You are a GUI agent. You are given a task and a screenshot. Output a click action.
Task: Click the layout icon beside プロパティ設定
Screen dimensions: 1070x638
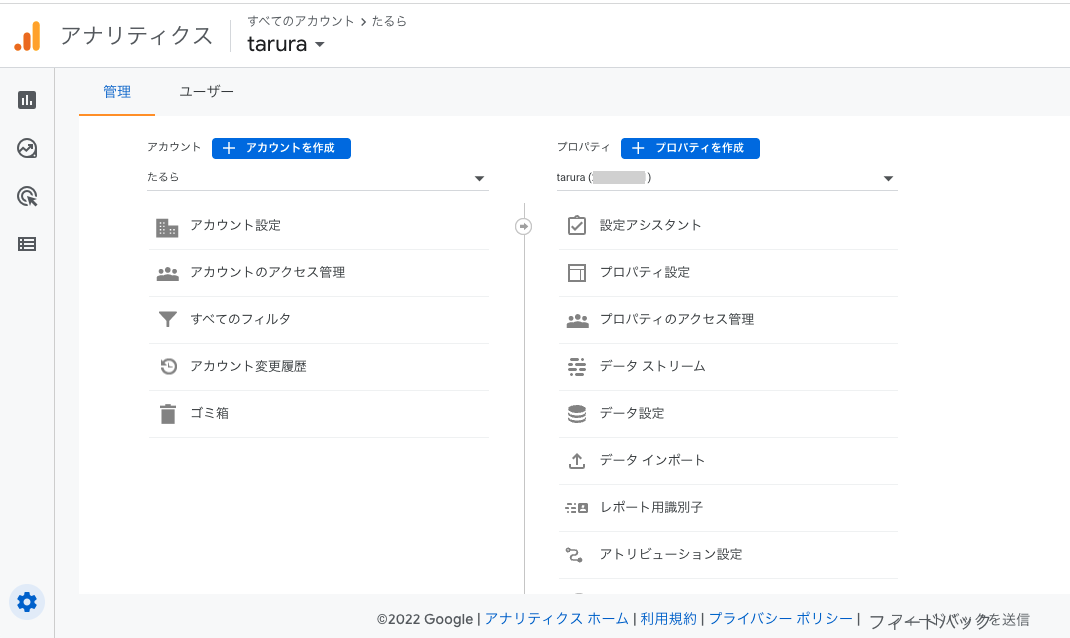click(x=577, y=273)
